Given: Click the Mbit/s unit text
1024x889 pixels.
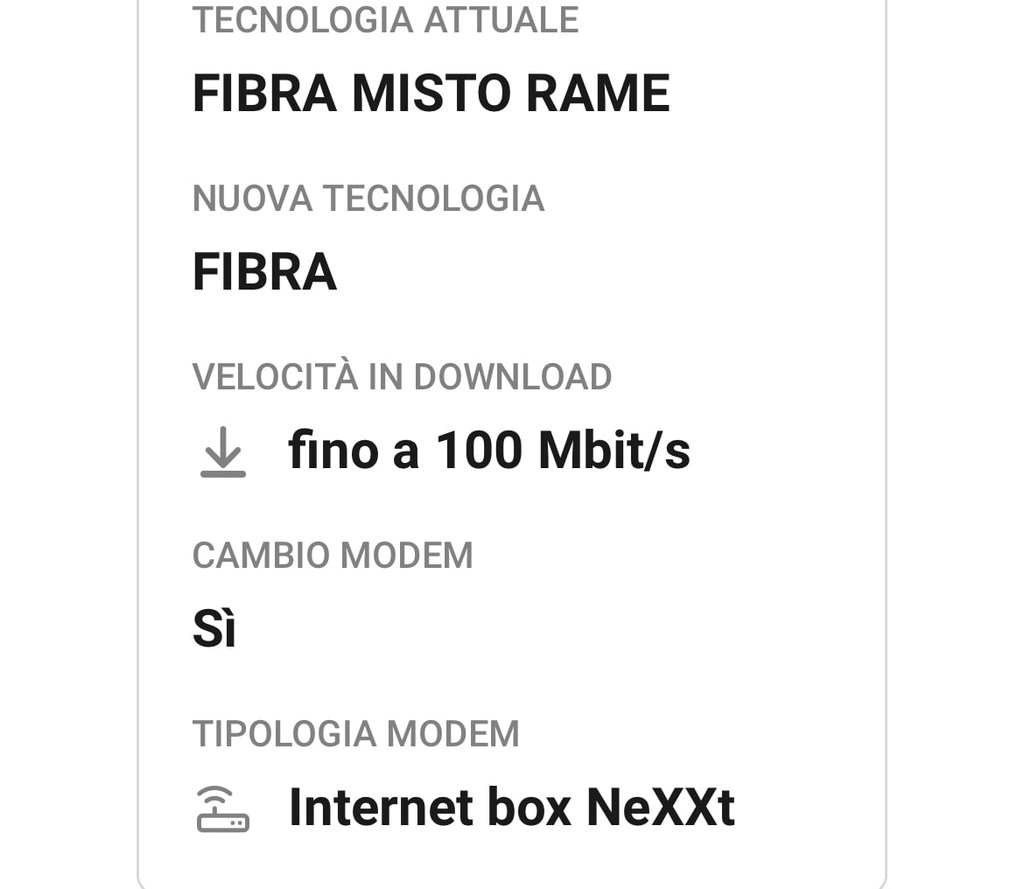Looking at the screenshot, I should tap(614, 451).
